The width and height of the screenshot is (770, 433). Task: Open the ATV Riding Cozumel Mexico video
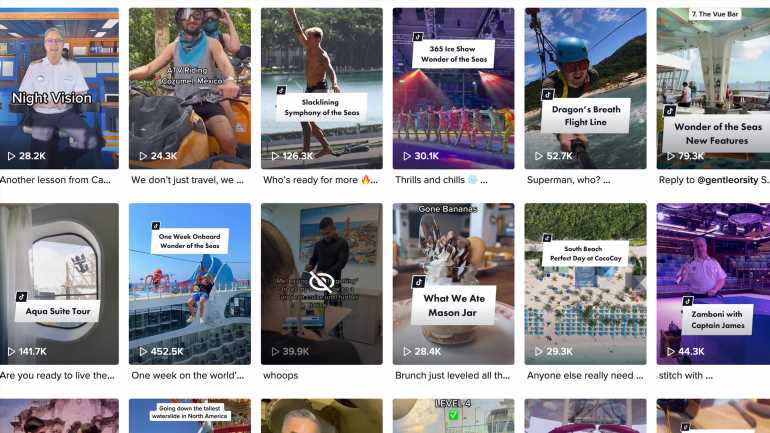(x=190, y=88)
